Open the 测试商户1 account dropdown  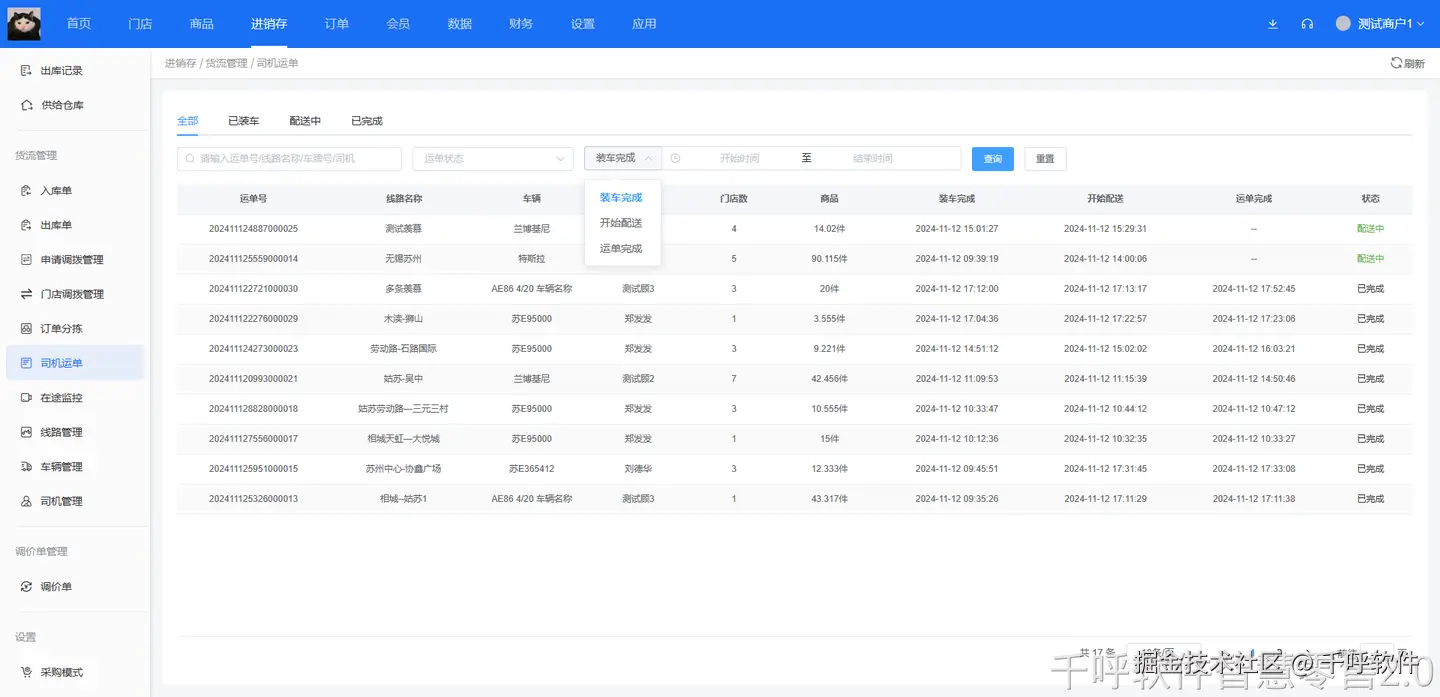[1379, 24]
